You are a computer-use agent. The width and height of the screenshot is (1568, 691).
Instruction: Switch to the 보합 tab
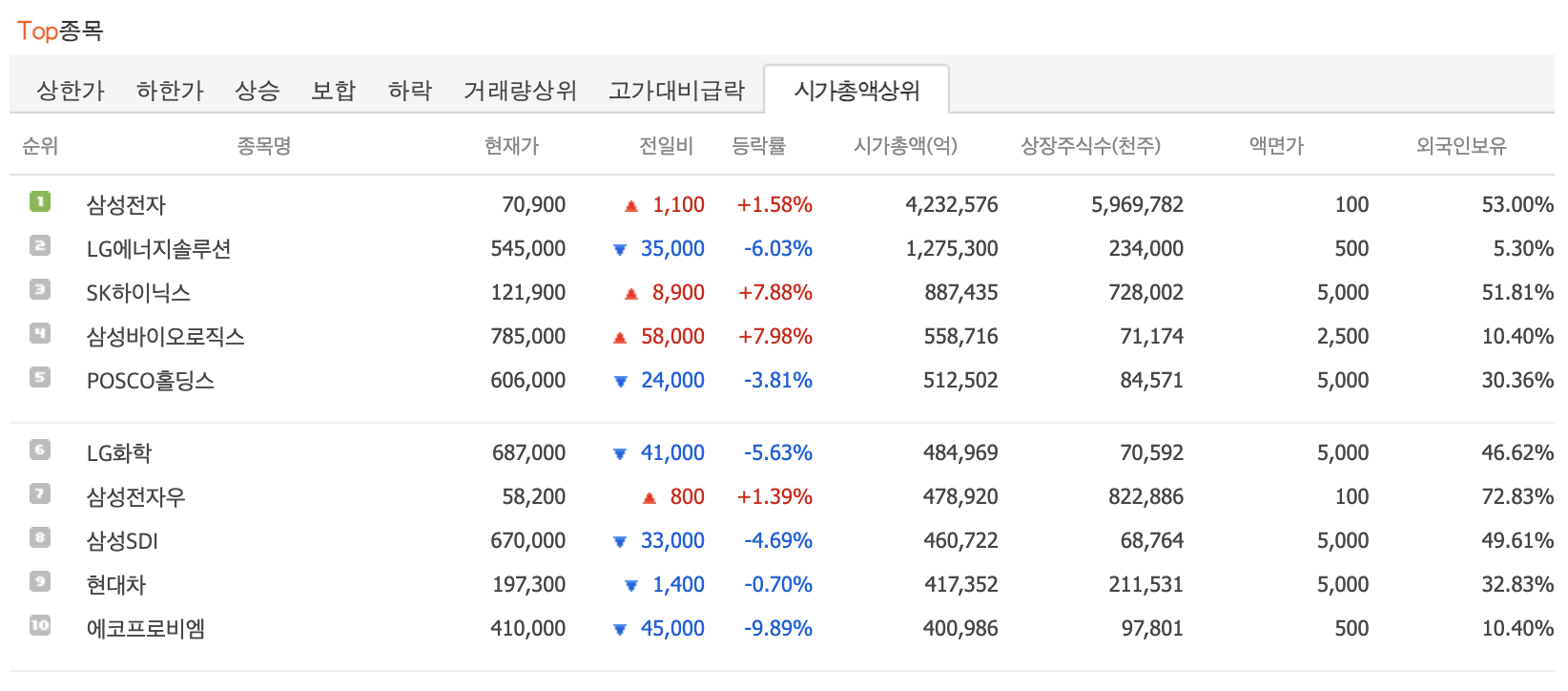coord(334,91)
